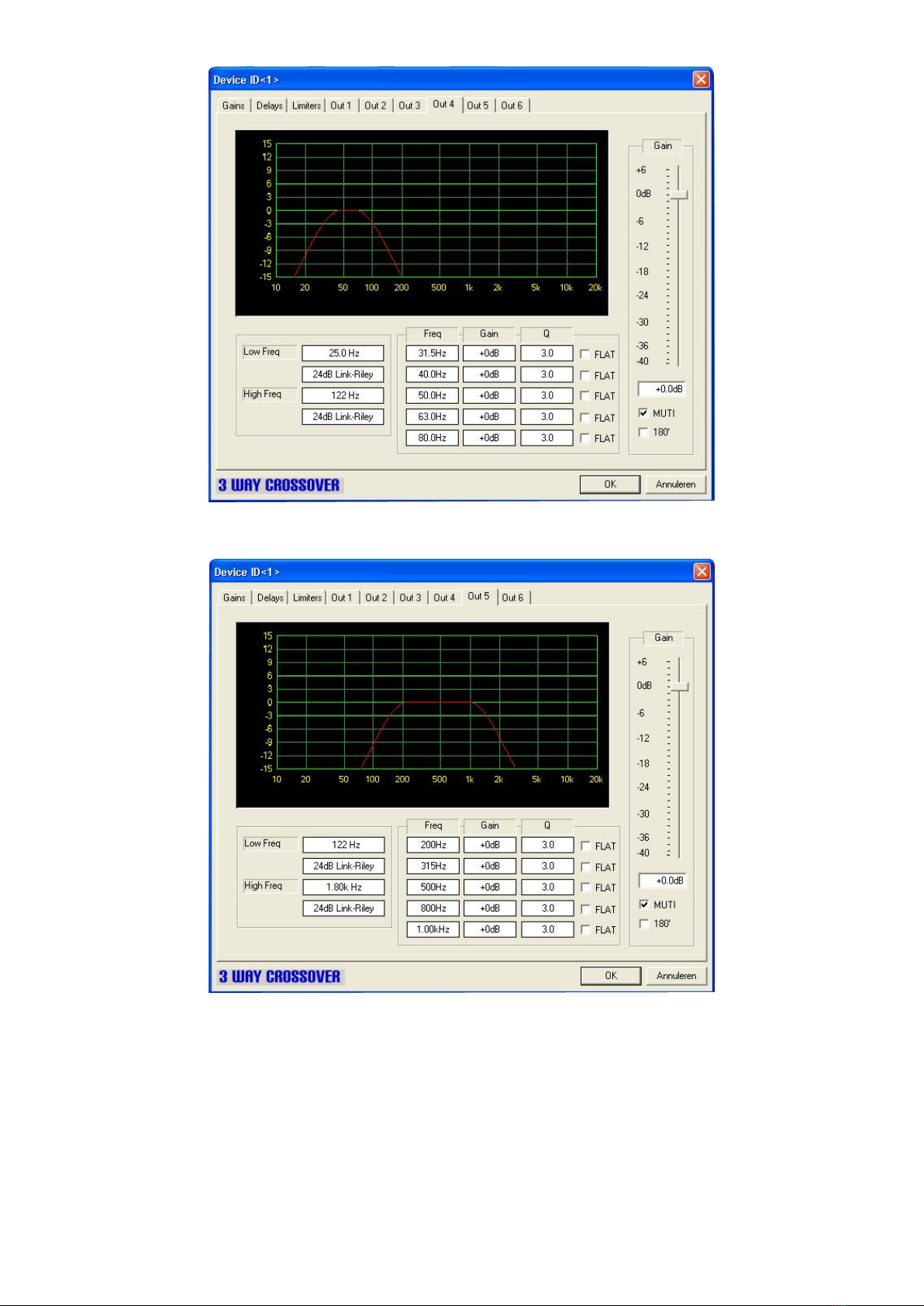The height and width of the screenshot is (1306, 924).
Task: Toggle FLAT checkbox for 800Hz band
Action: pyautogui.click(x=586, y=909)
